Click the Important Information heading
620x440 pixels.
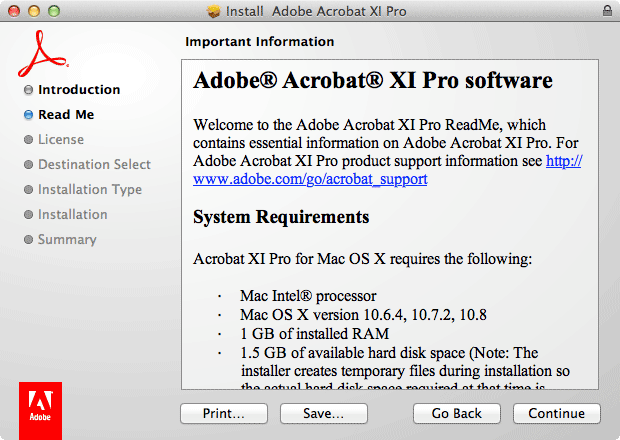coord(260,42)
